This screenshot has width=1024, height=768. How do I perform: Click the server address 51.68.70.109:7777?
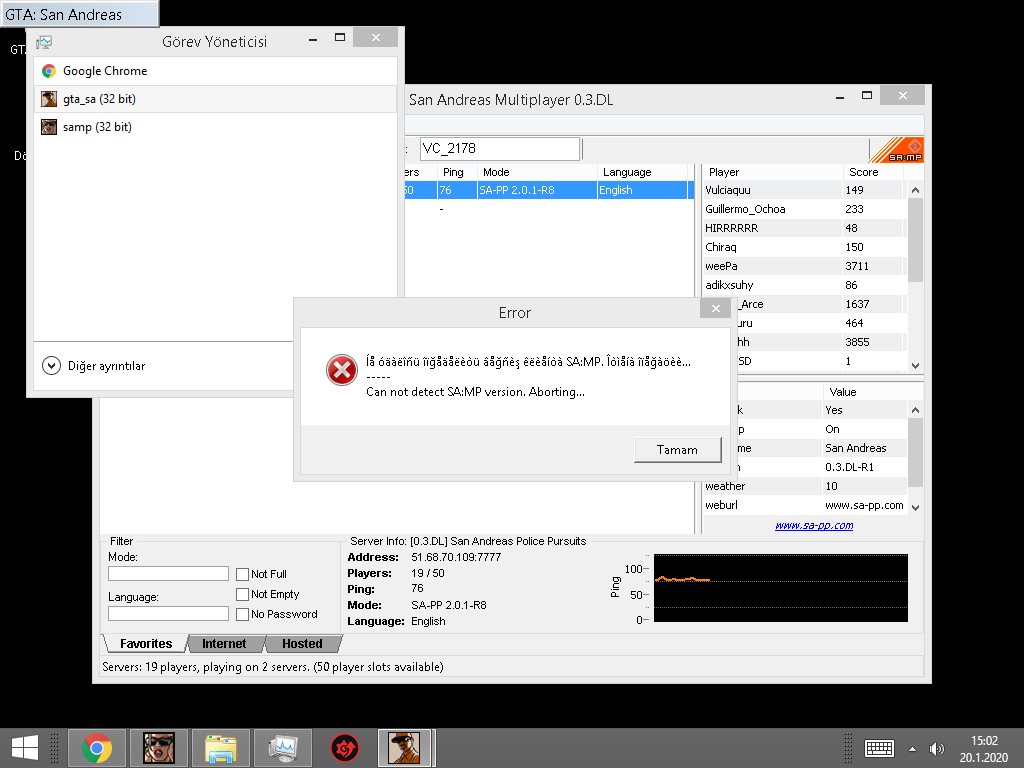click(x=456, y=557)
